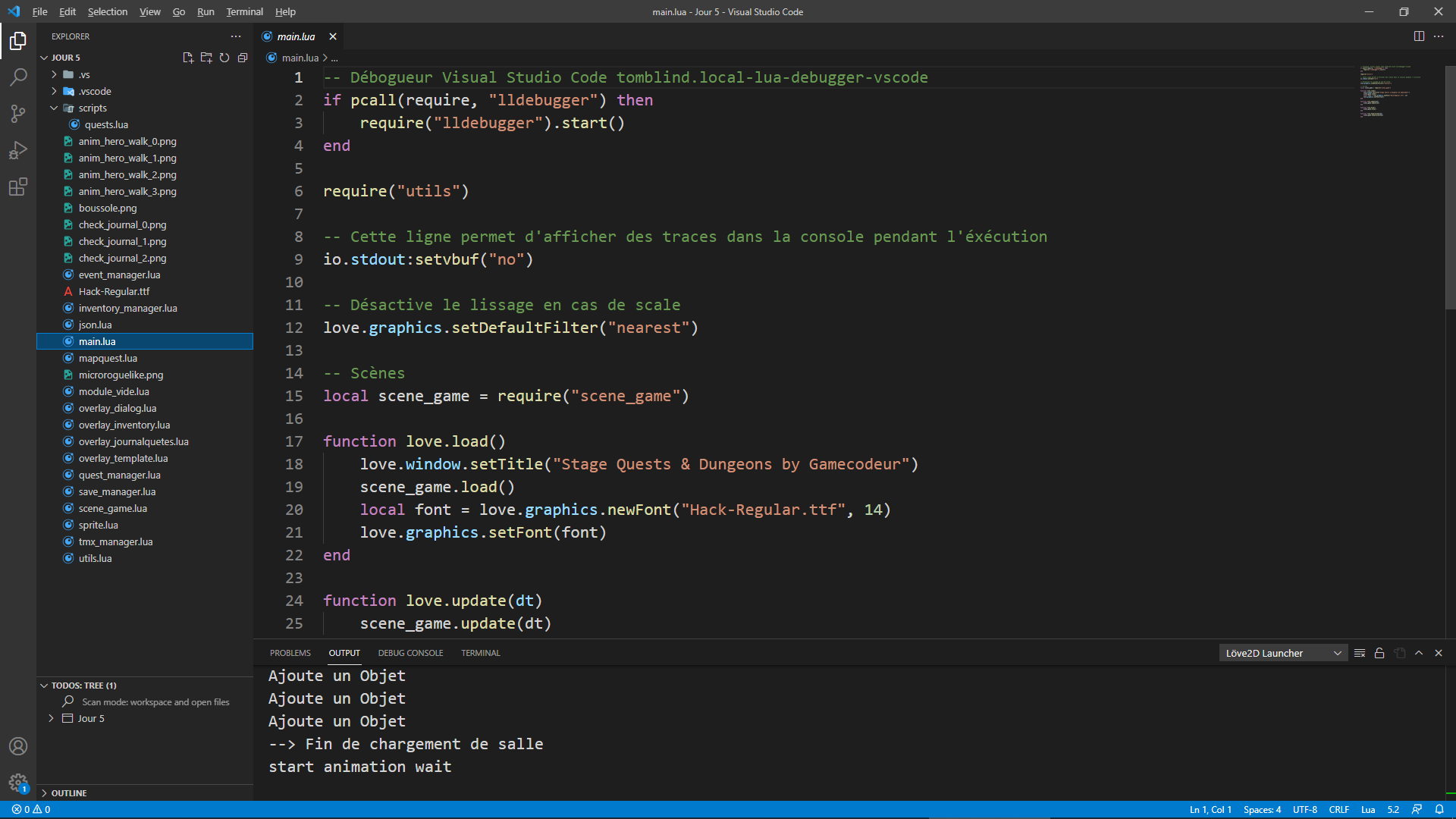Expand the .vscode folder
Viewport: 1456px width, 819px height.
click(95, 91)
